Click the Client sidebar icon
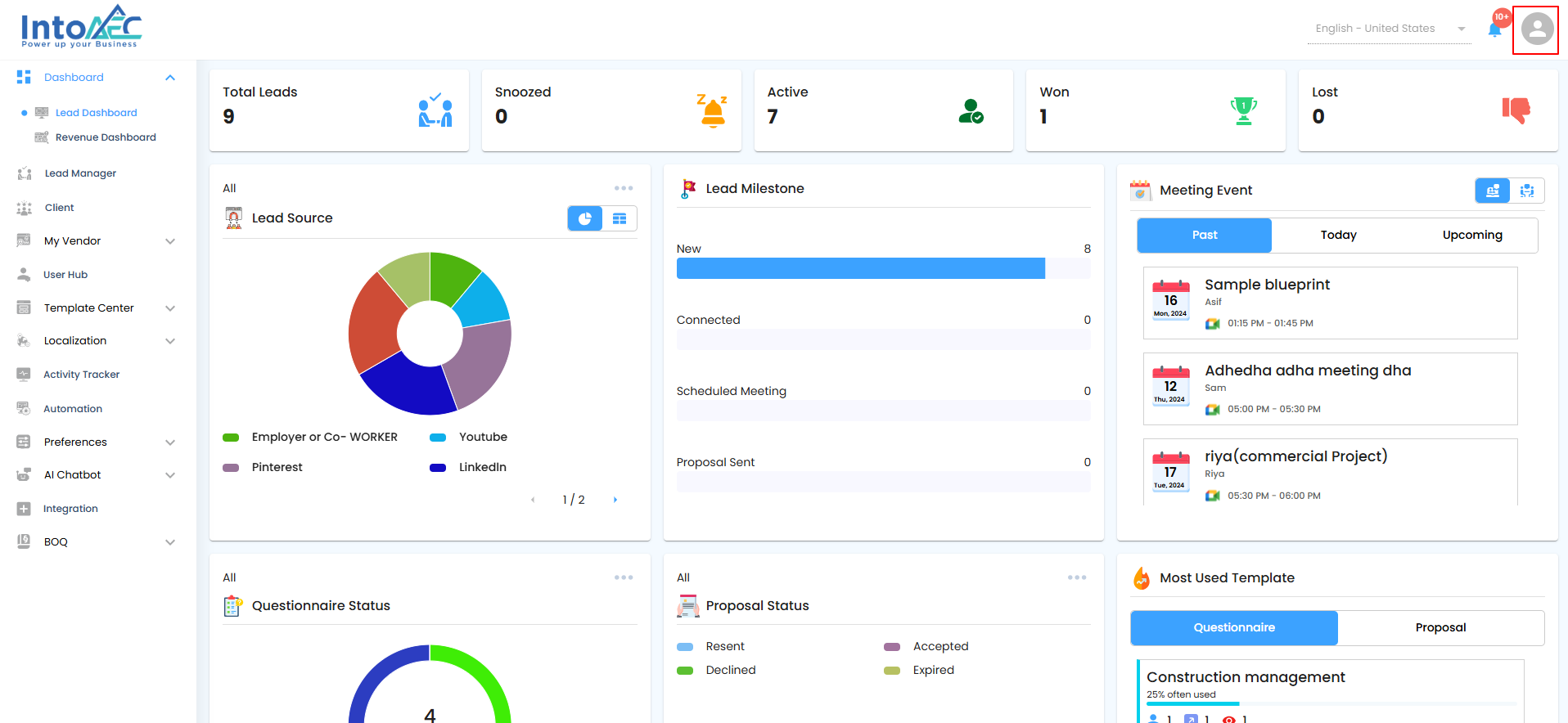This screenshot has width=1568, height=723. [x=25, y=208]
